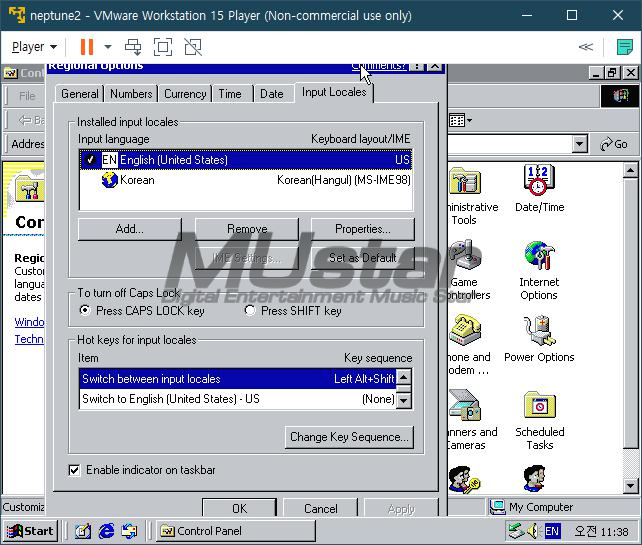The height and width of the screenshot is (545, 642).
Task: Launch Internet Explorer from quick launch
Action: tap(106, 531)
